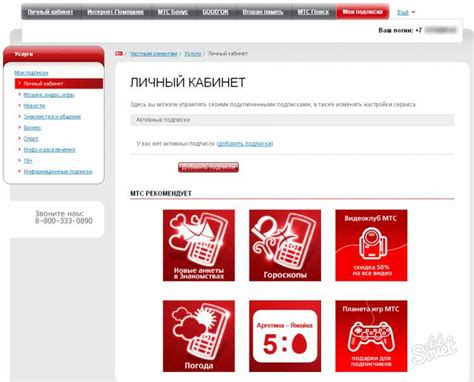Click the Услуги sidebar panel header

point(54,54)
